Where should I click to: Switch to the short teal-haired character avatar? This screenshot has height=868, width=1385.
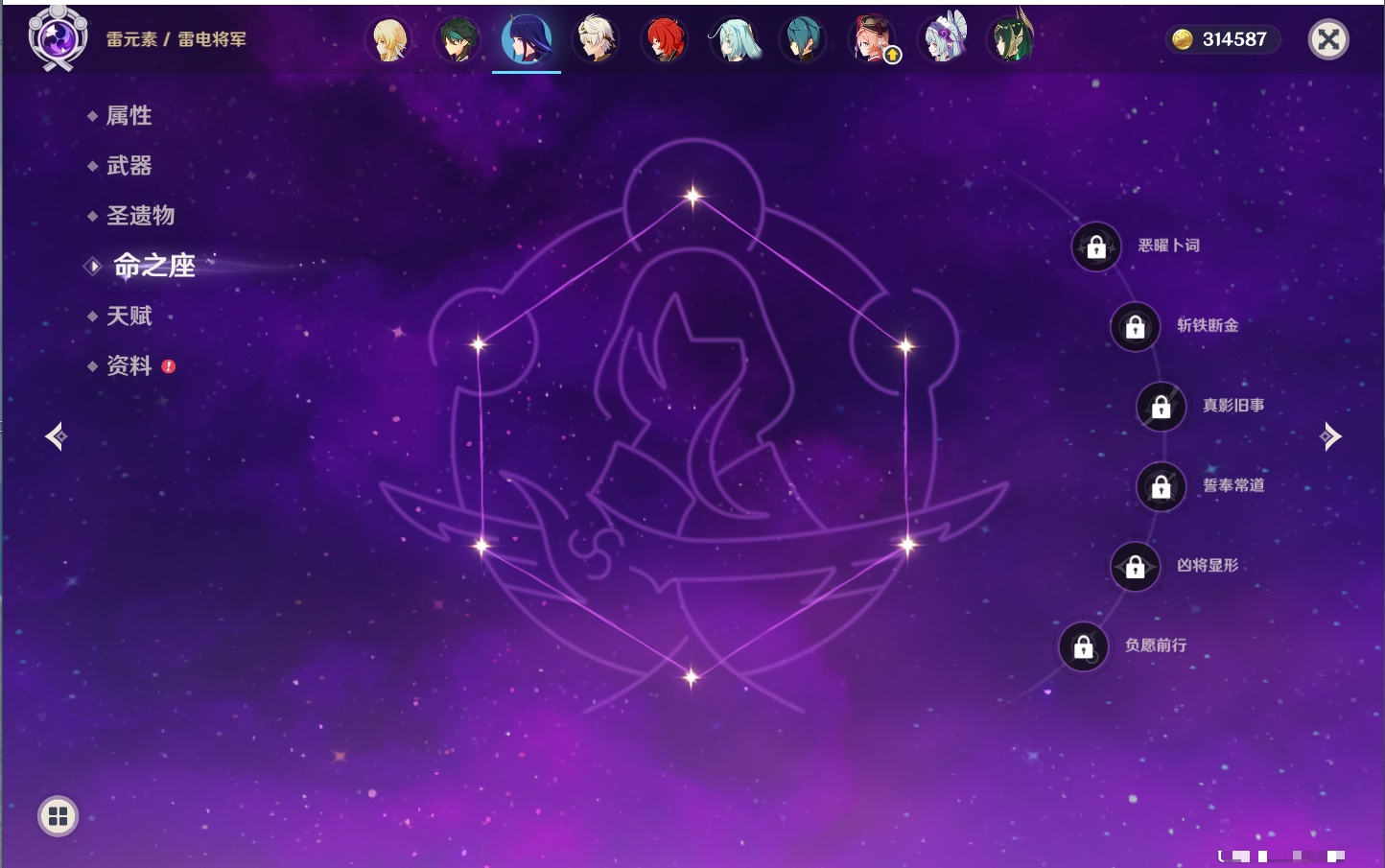[803, 40]
